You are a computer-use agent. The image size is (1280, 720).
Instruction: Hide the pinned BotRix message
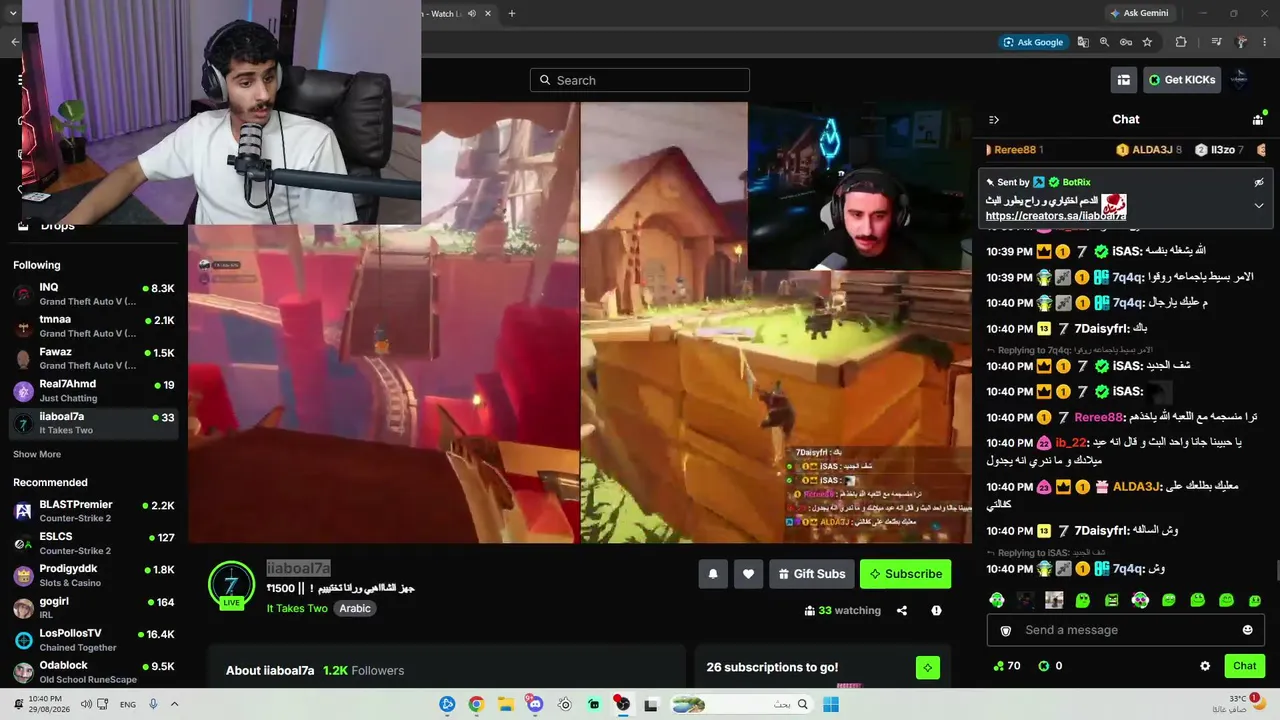point(1259,182)
